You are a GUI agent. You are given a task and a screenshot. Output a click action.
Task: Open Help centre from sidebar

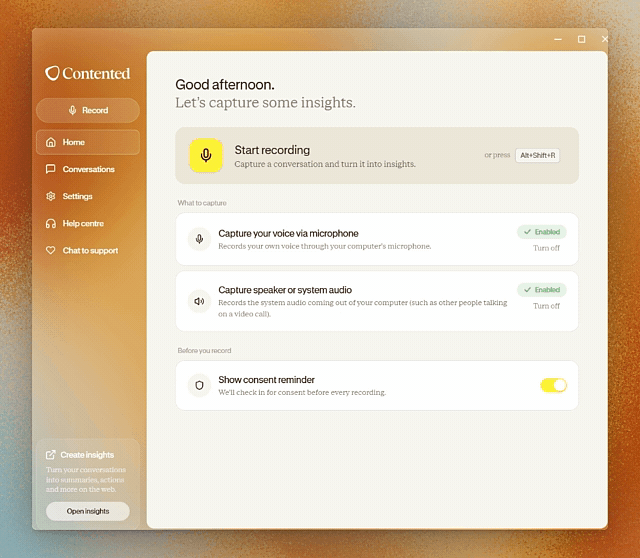88,223
